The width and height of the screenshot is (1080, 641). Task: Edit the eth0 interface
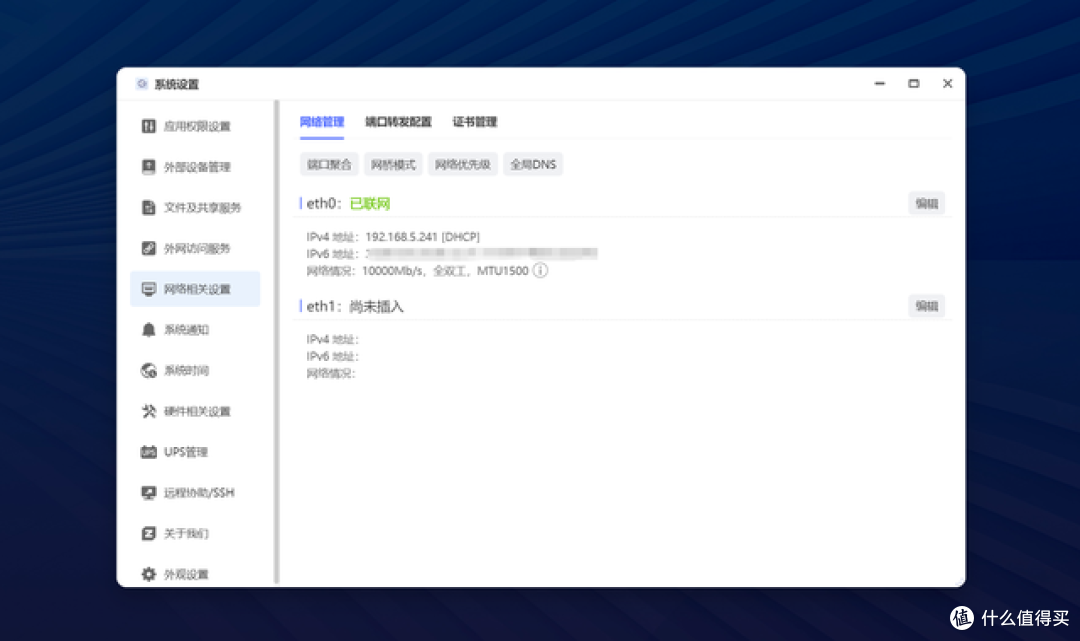pos(926,203)
